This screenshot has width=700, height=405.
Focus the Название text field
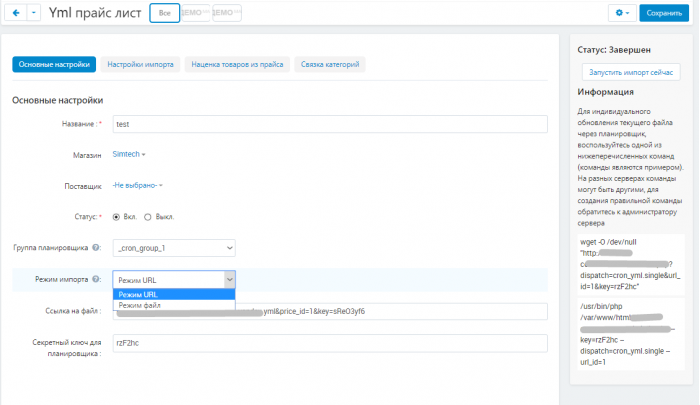[x=330, y=124]
